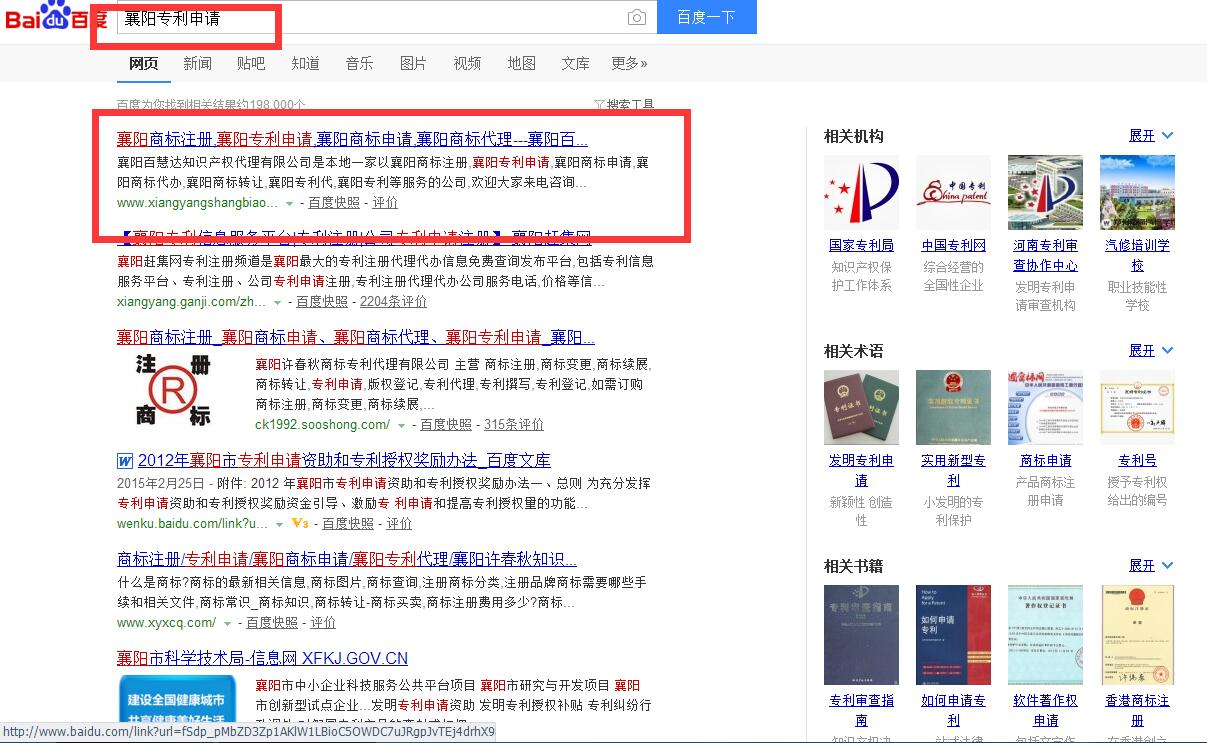Switch to the 新闻 tab
Viewport: 1207px width, 743px height.
[197, 63]
